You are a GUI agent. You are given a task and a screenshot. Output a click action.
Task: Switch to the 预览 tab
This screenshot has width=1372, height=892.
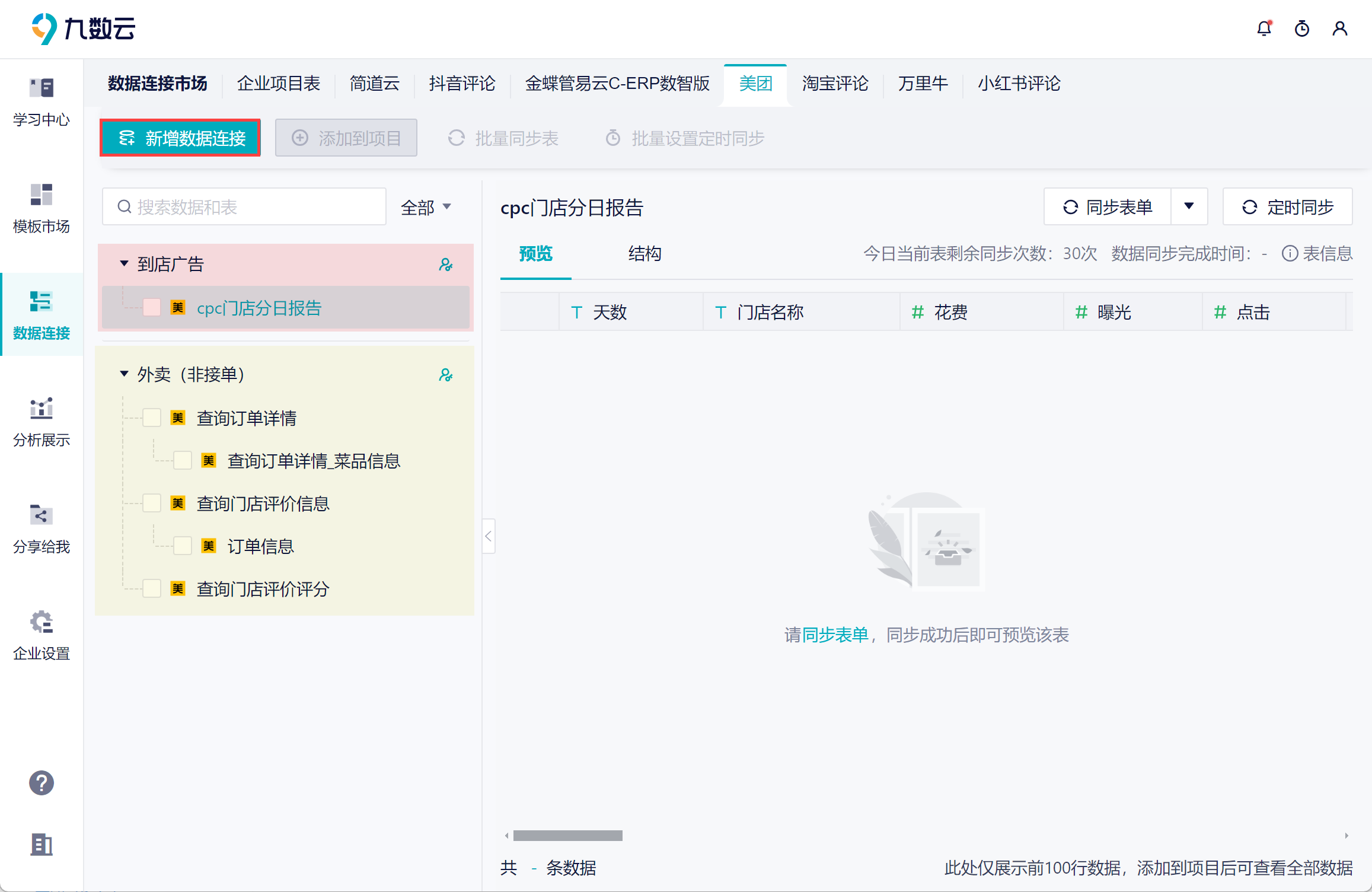point(536,254)
